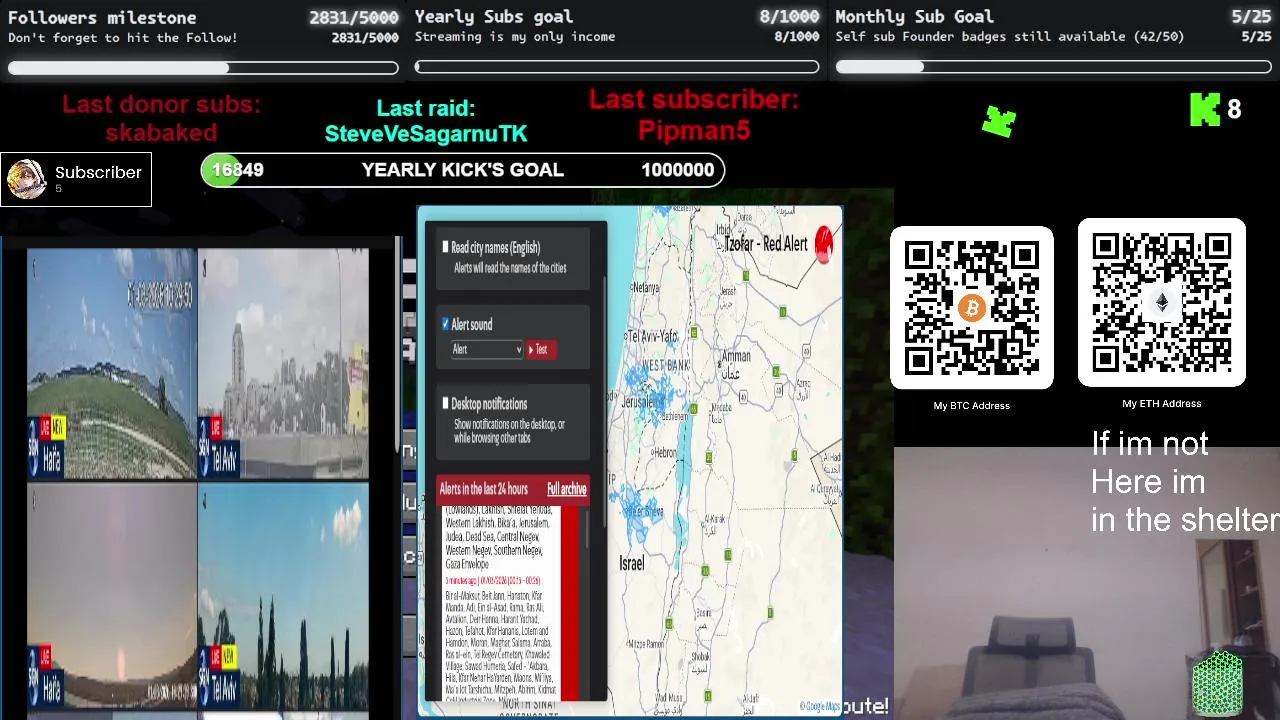Click Tel Aviv-Yafo label on the map
Image resolution: width=1280 pixels, height=720 pixels.
coord(651,335)
